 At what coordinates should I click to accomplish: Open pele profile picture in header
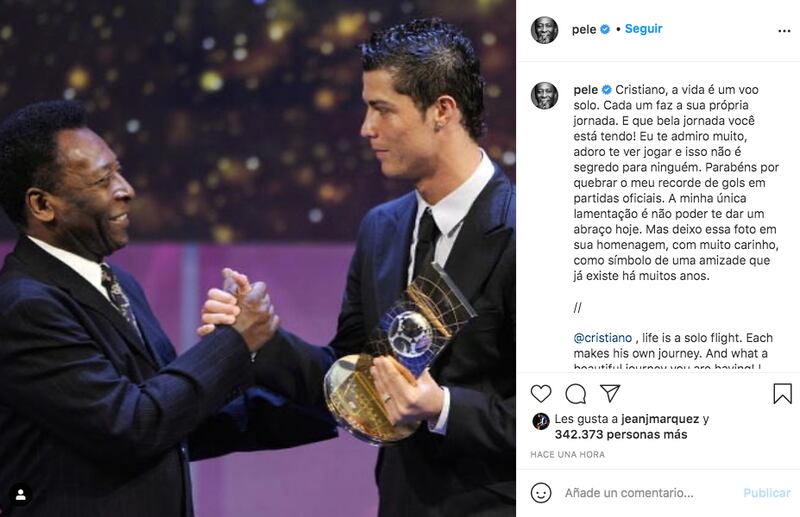click(544, 30)
